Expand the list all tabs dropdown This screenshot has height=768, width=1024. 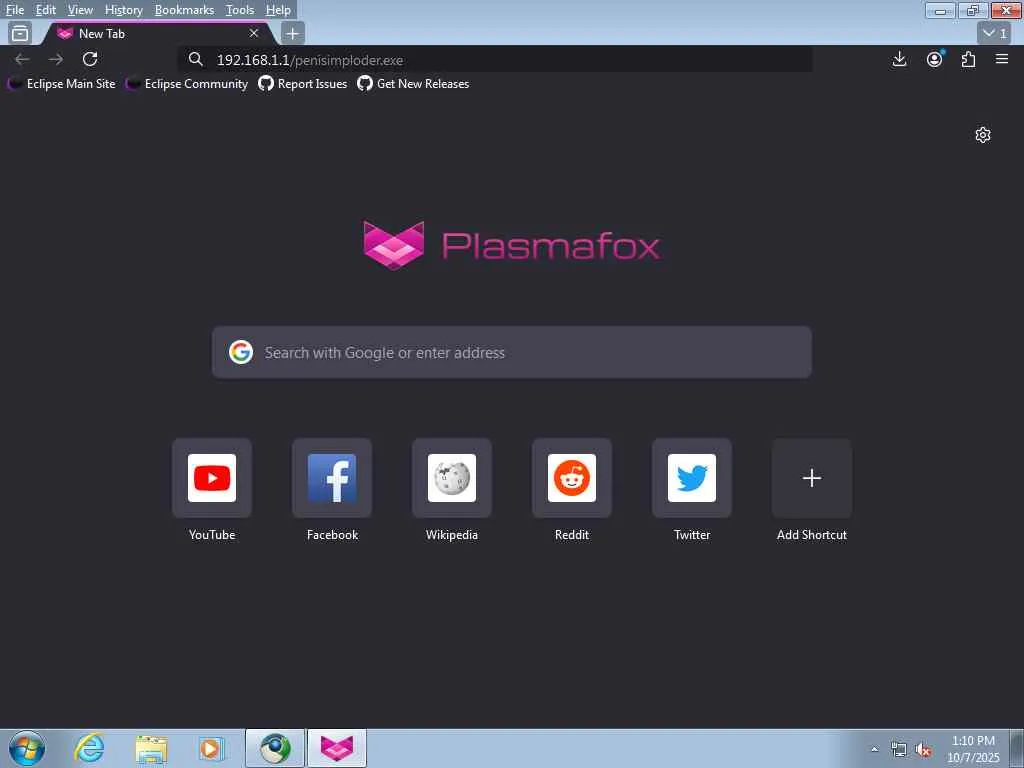tap(995, 33)
